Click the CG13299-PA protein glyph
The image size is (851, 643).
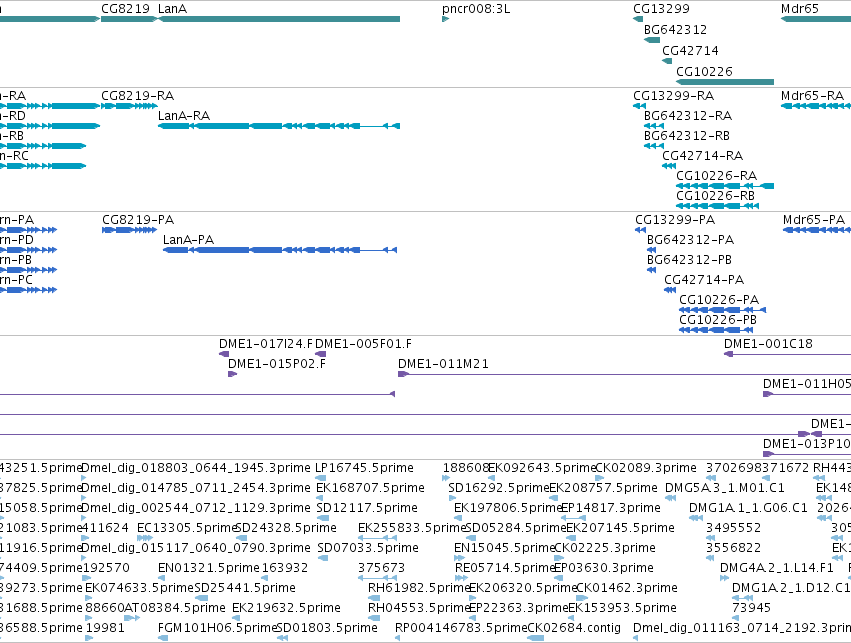(x=640, y=230)
